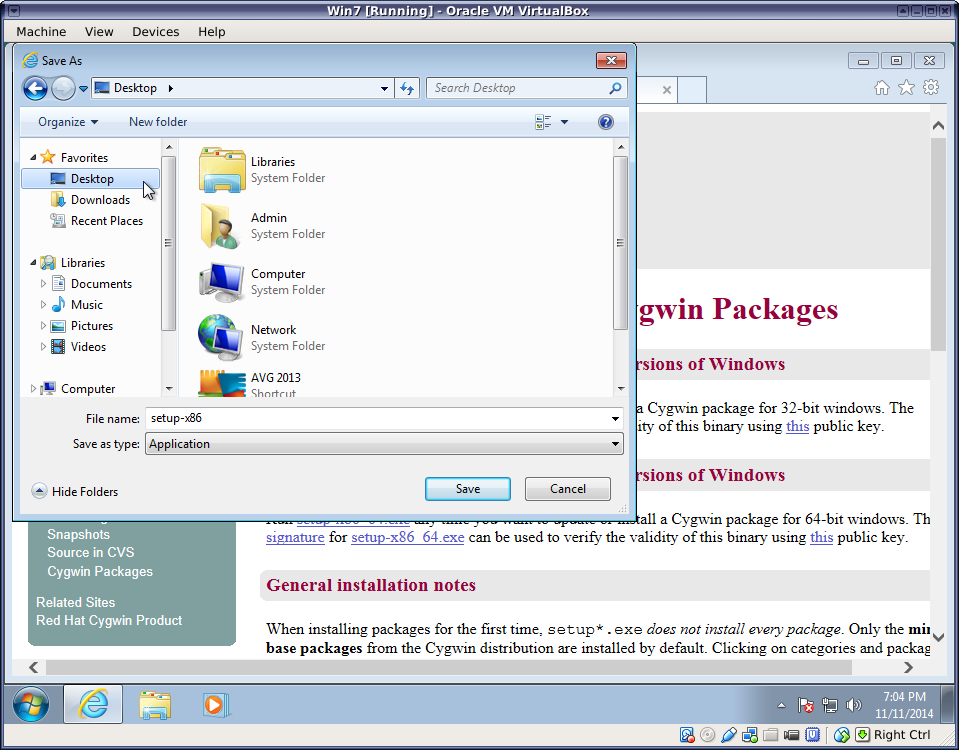This screenshot has height=750, width=959.
Task: Select the AVG 2013 shortcut
Action: click(251, 384)
